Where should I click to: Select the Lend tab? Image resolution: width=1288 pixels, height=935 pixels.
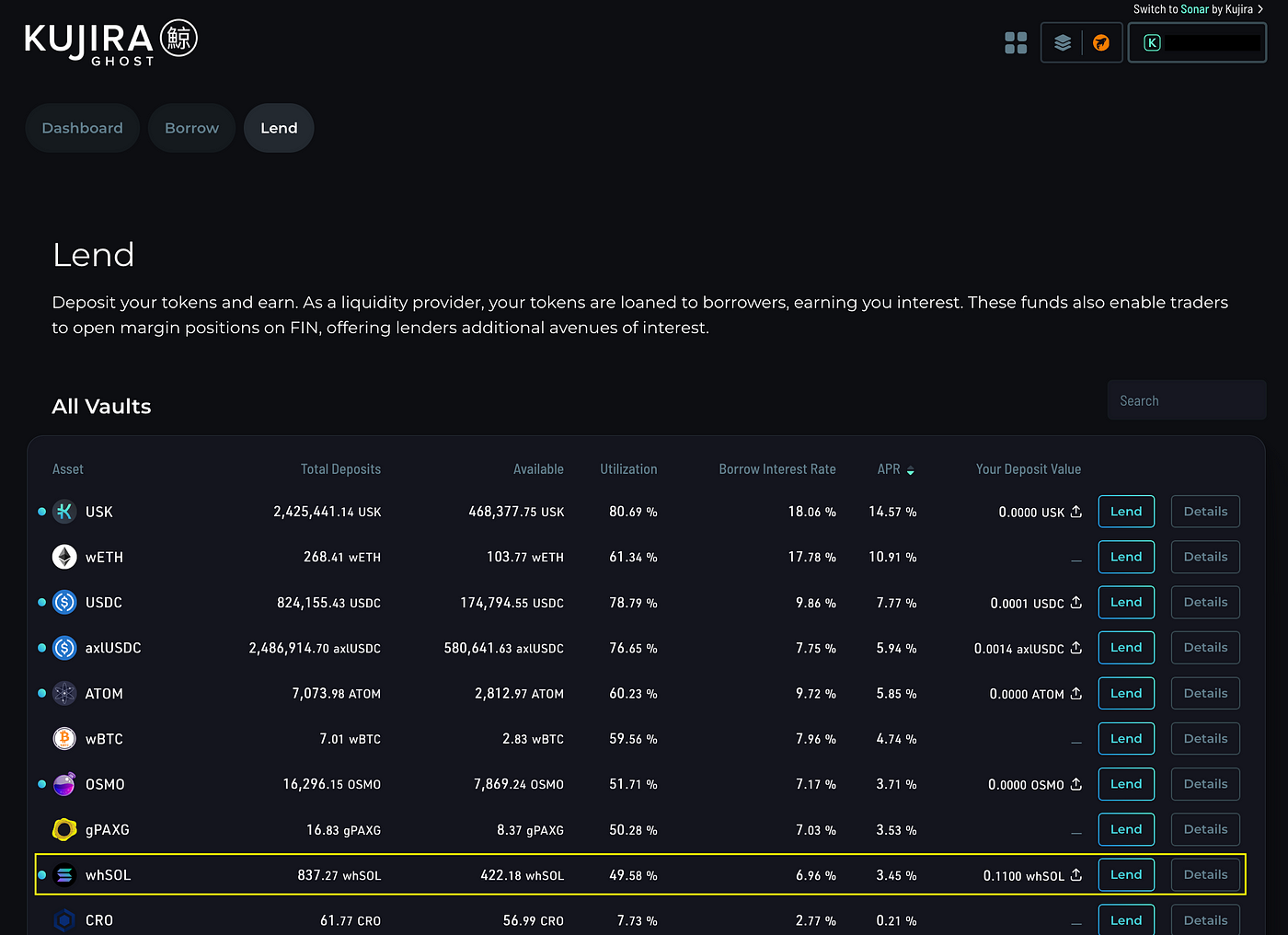coord(279,128)
